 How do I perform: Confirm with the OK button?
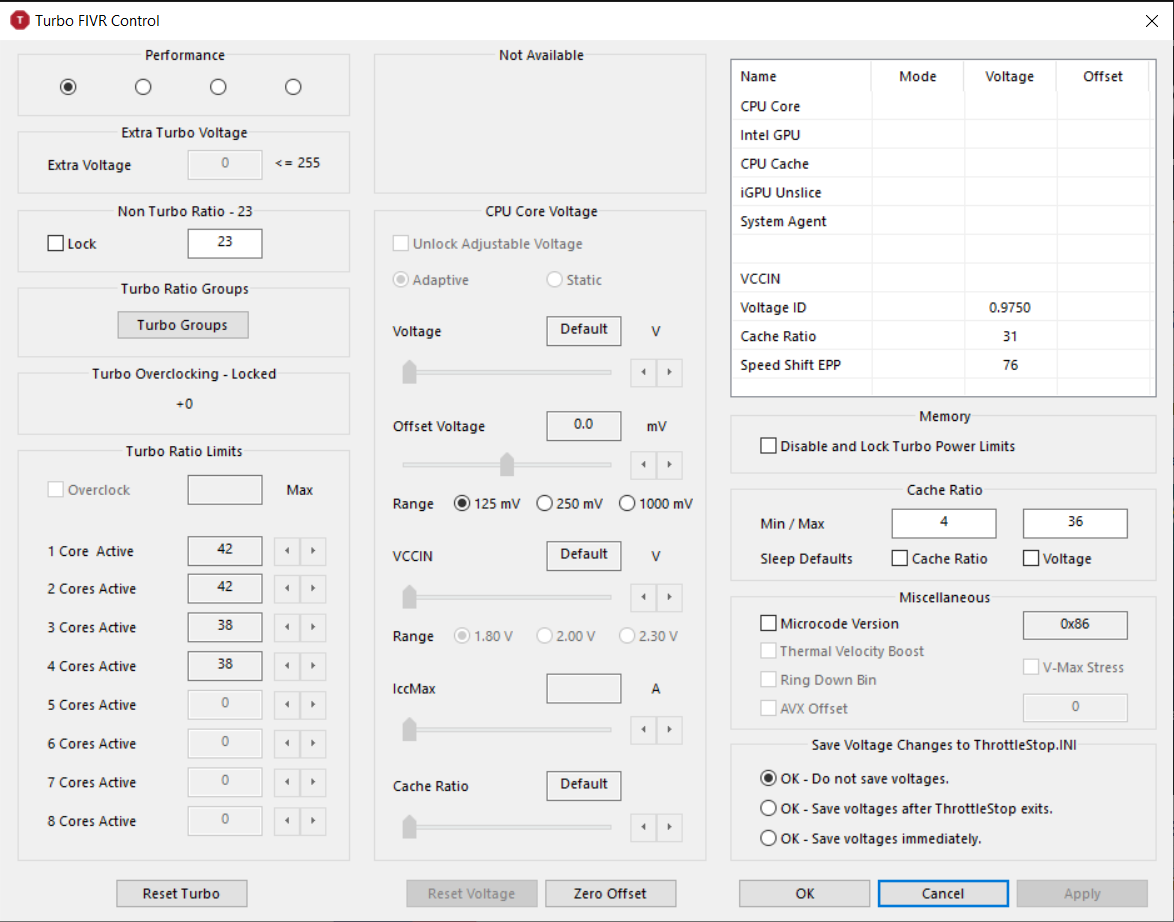(805, 894)
